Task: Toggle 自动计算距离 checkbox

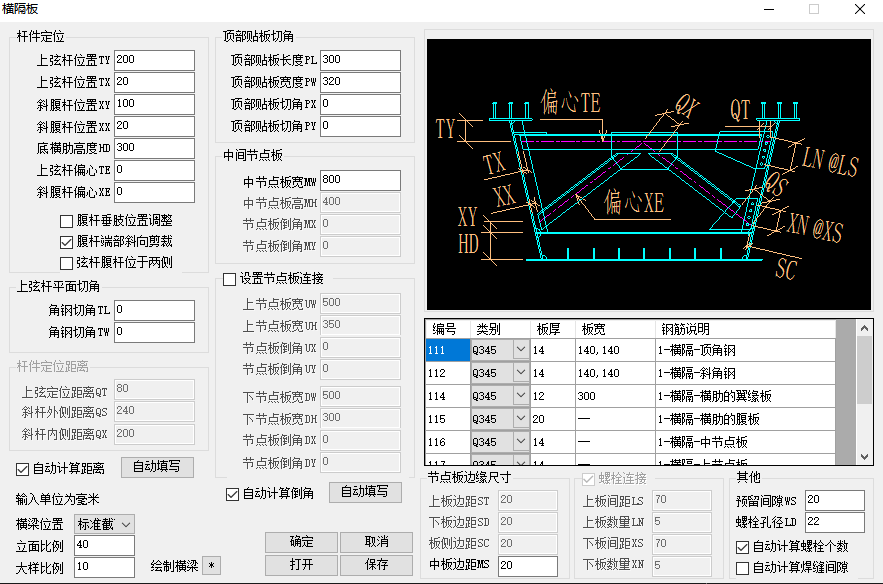Action: pyautogui.click(x=23, y=469)
